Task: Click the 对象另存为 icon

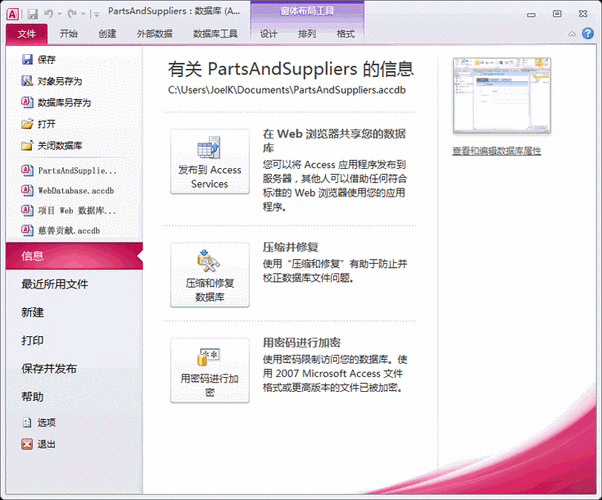Action: pos(27,81)
